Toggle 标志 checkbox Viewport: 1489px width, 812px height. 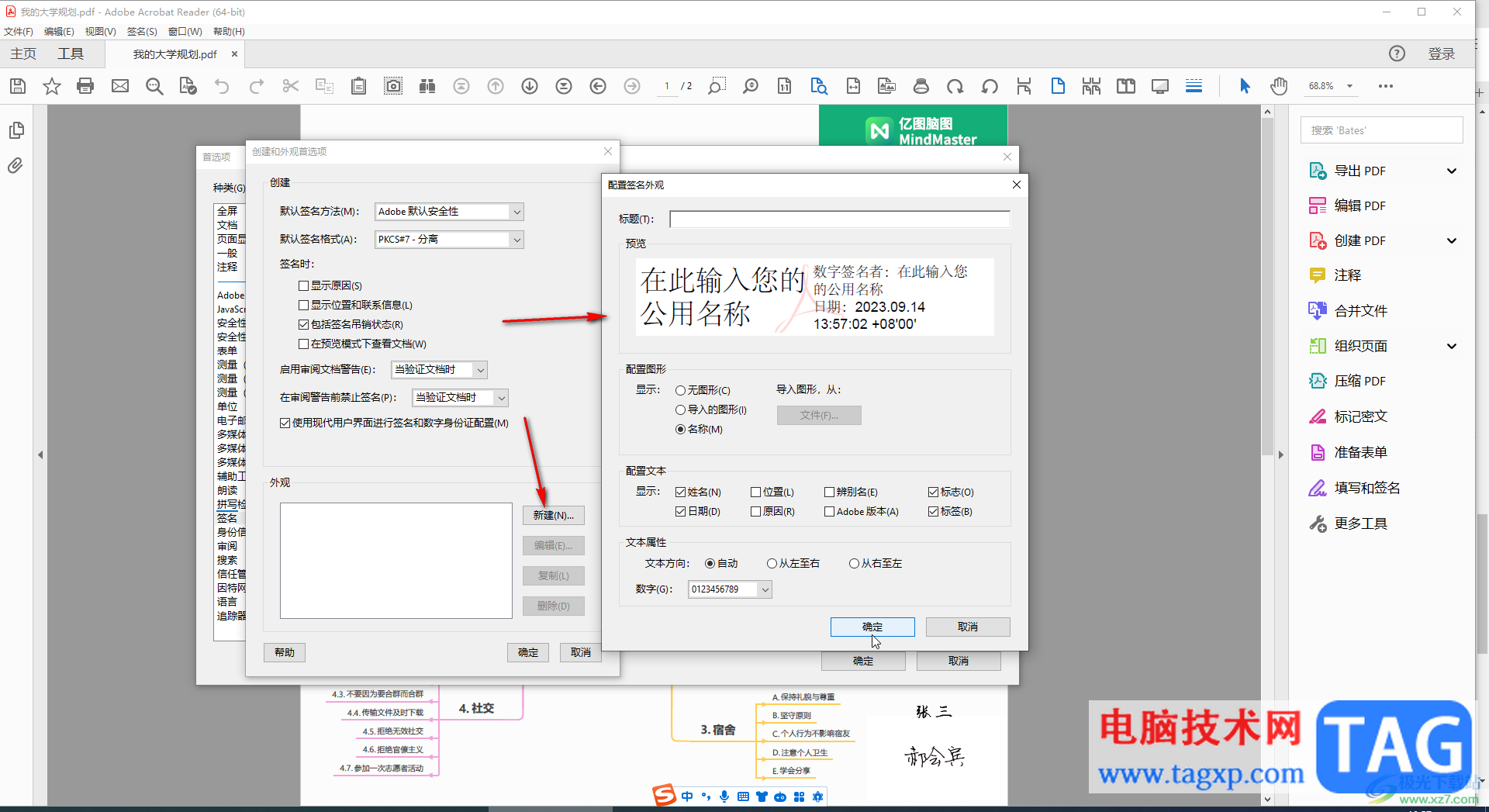pyautogui.click(x=933, y=492)
